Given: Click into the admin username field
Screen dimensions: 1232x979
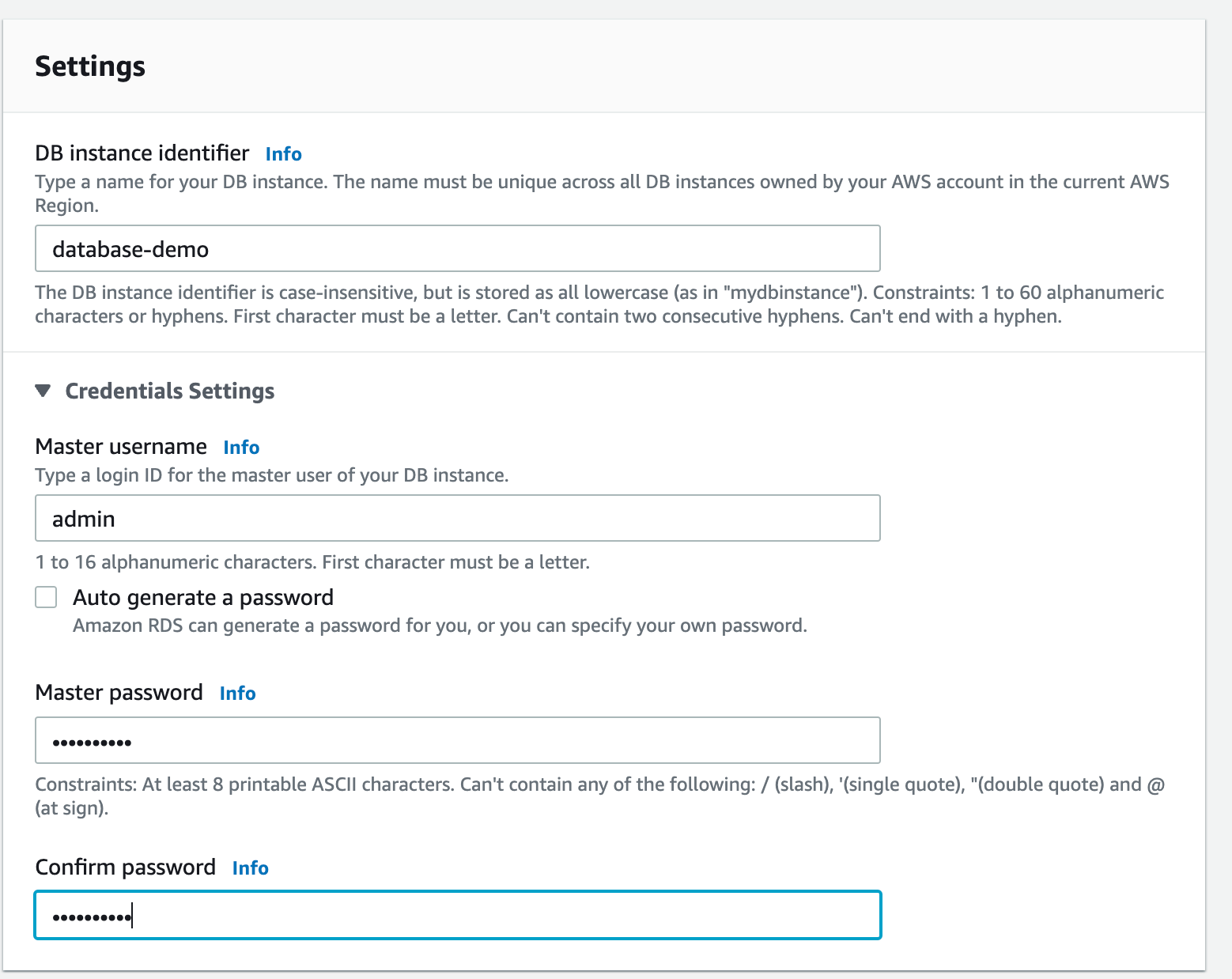Looking at the screenshot, I should (458, 519).
